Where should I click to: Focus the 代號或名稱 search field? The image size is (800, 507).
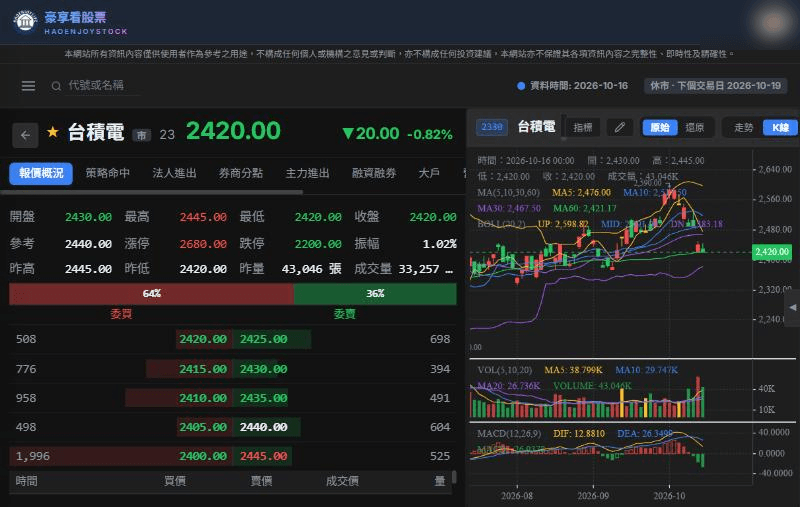(96, 85)
